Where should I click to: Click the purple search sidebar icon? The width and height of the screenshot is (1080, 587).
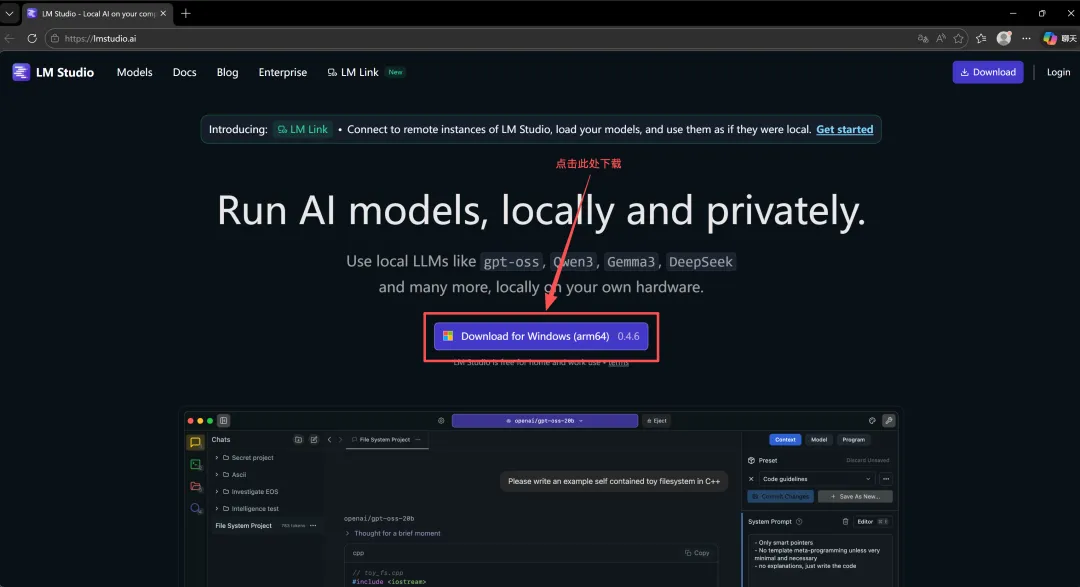[196, 508]
